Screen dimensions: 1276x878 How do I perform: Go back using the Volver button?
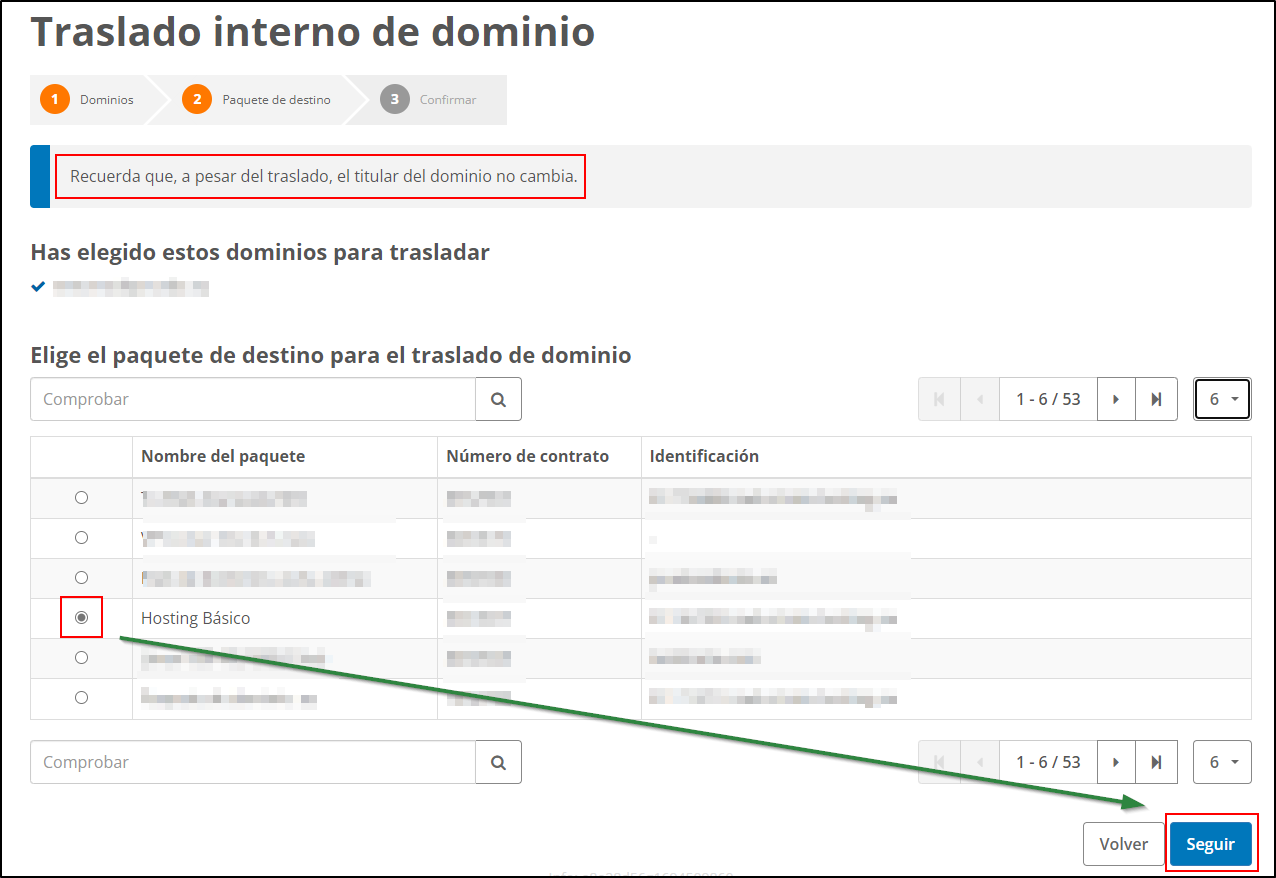pyautogui.click(x=1123, y=843)
